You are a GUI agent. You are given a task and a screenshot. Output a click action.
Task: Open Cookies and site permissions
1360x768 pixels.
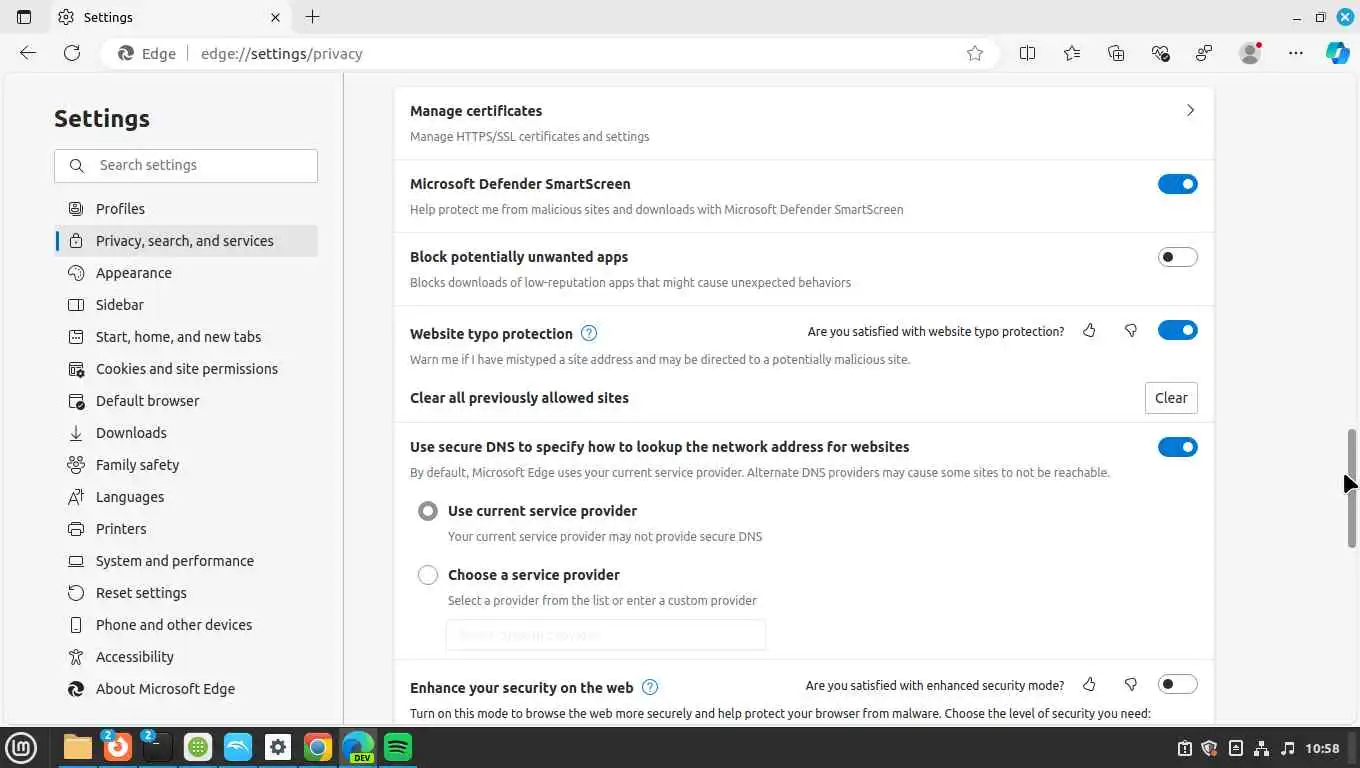(x=186, y=369)
